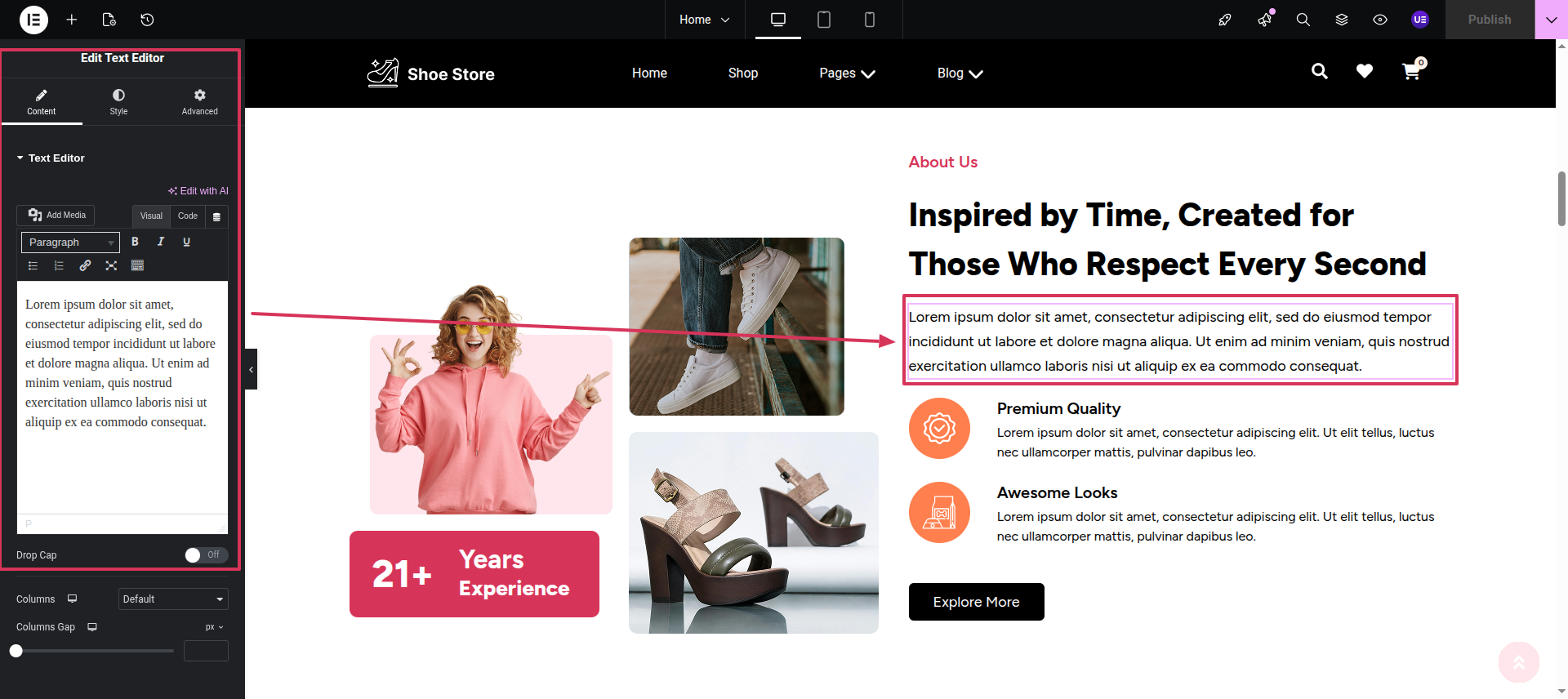Click the Explore More button

point(977,602)
